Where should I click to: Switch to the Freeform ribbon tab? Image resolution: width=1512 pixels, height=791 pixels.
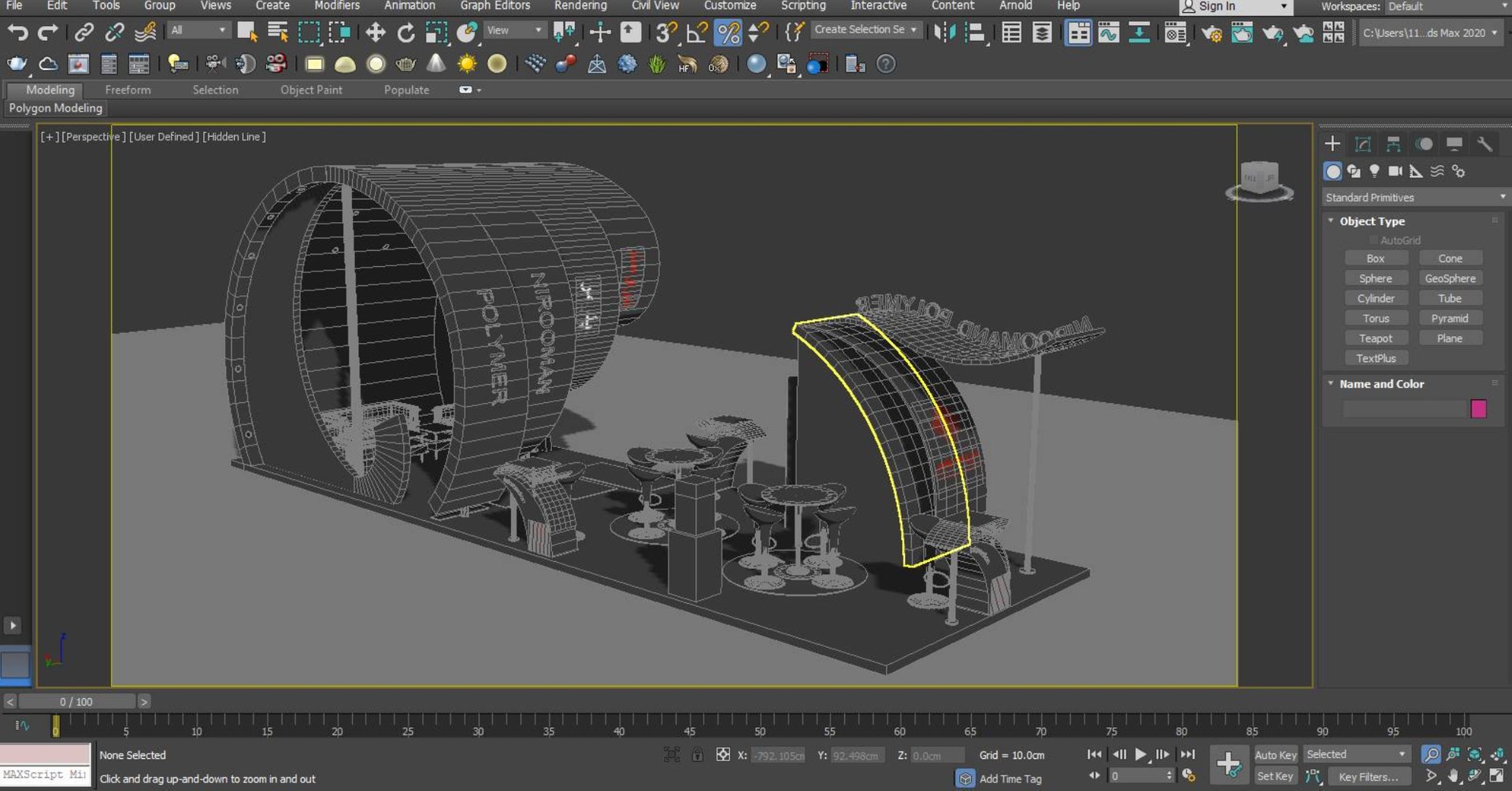click(128, 90)
